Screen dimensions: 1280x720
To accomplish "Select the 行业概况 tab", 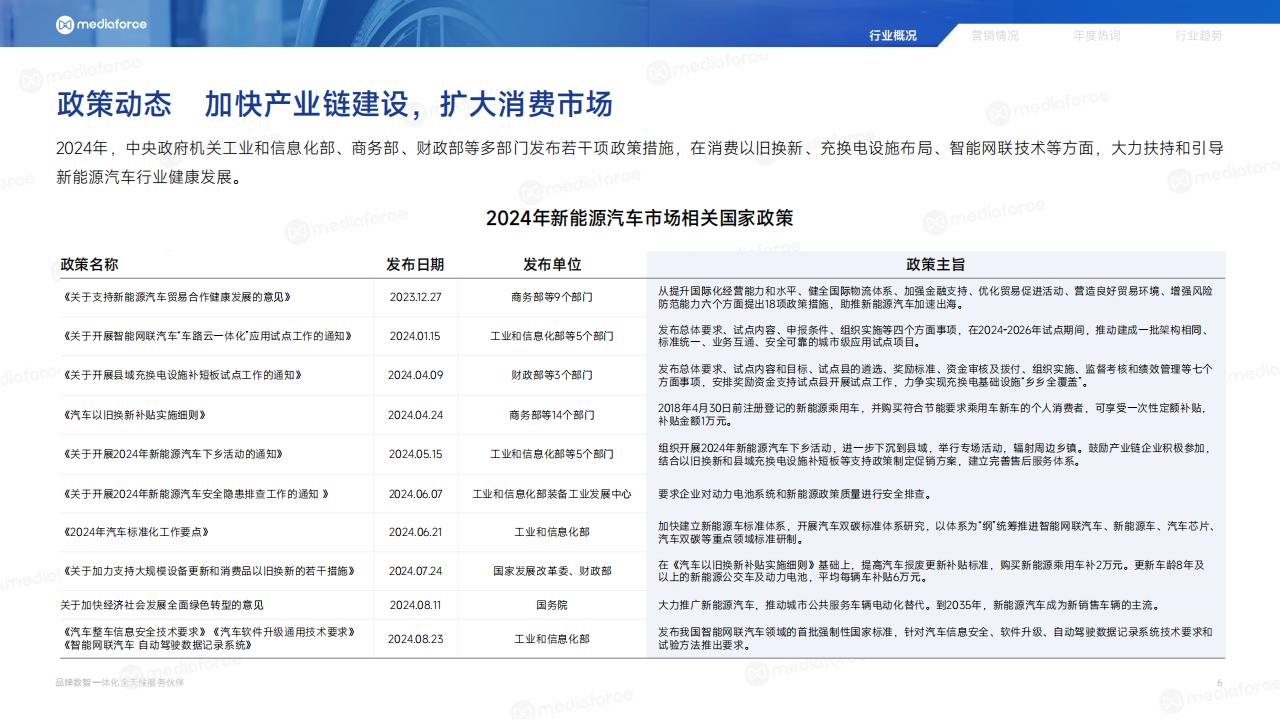I will point(893,35).
